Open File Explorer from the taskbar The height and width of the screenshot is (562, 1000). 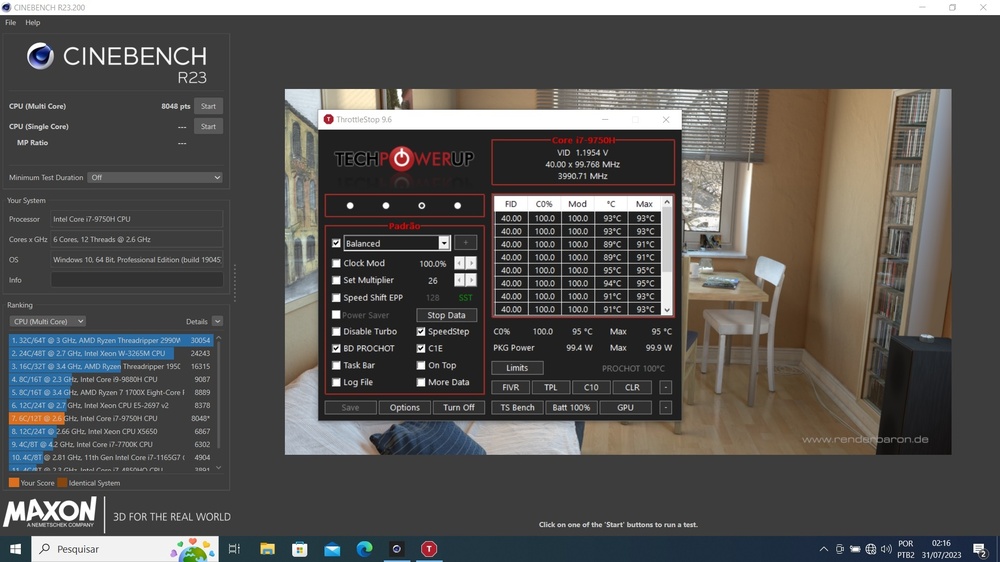pos(267,549)
